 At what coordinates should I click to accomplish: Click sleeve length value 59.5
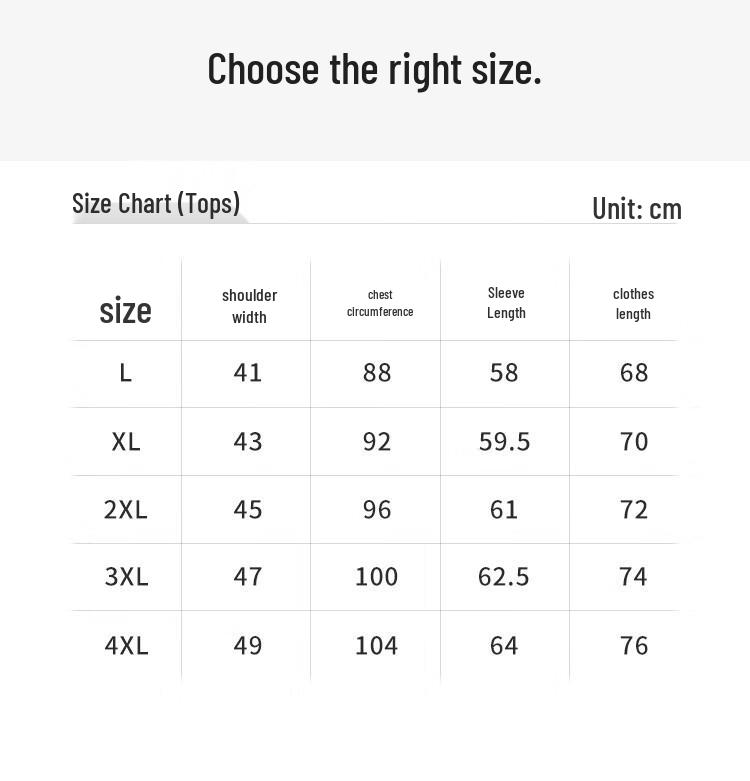(x=504, y=441)
